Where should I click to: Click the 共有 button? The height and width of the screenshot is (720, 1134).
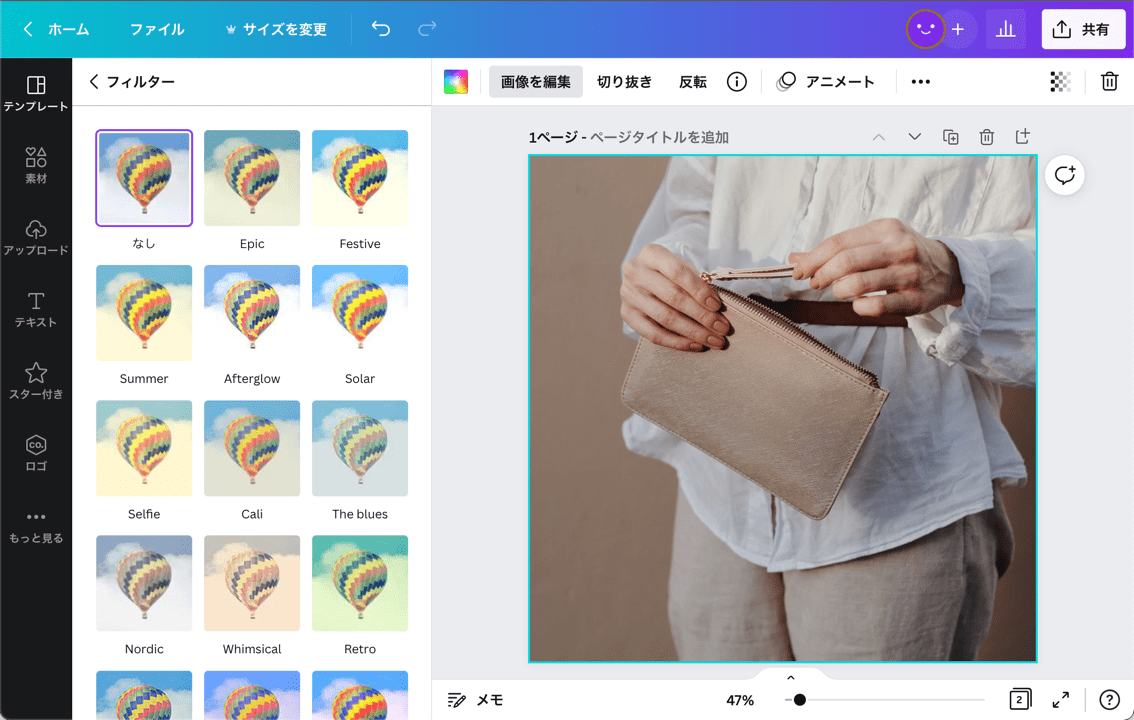point(1083,29)
